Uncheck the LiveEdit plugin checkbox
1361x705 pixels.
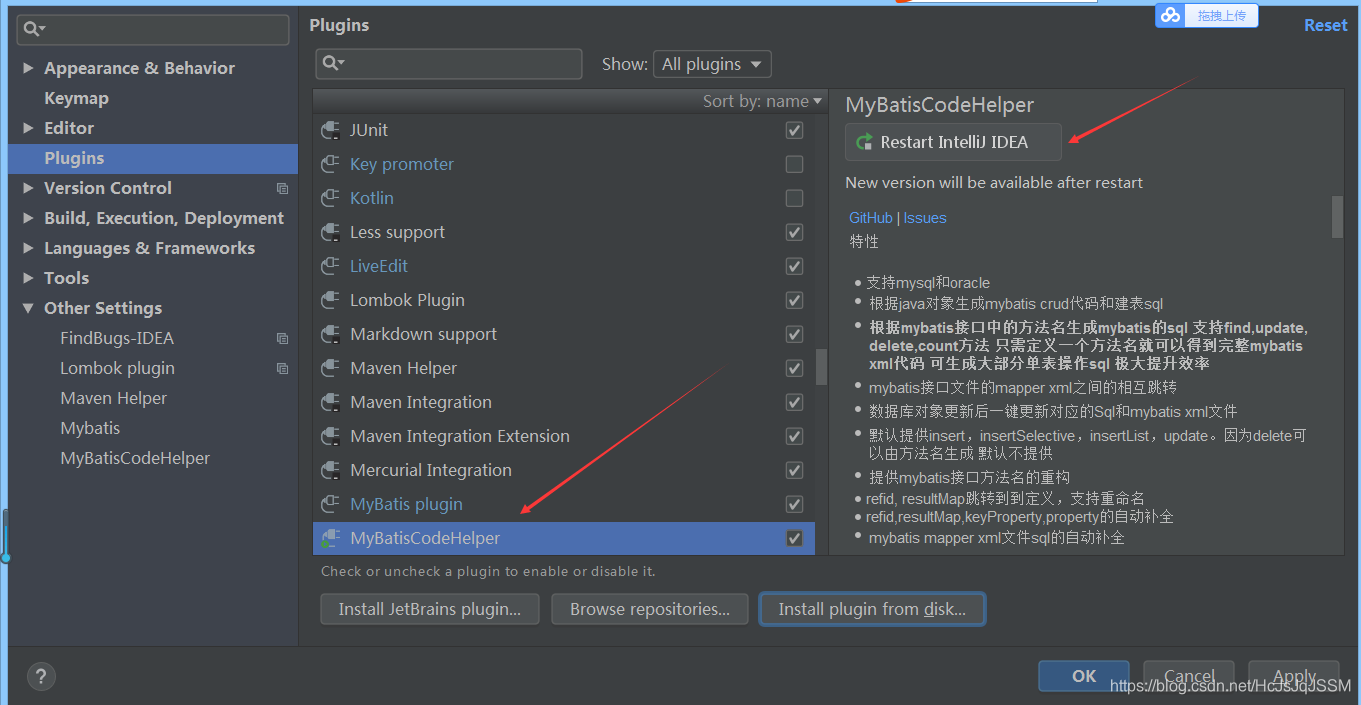794,267
